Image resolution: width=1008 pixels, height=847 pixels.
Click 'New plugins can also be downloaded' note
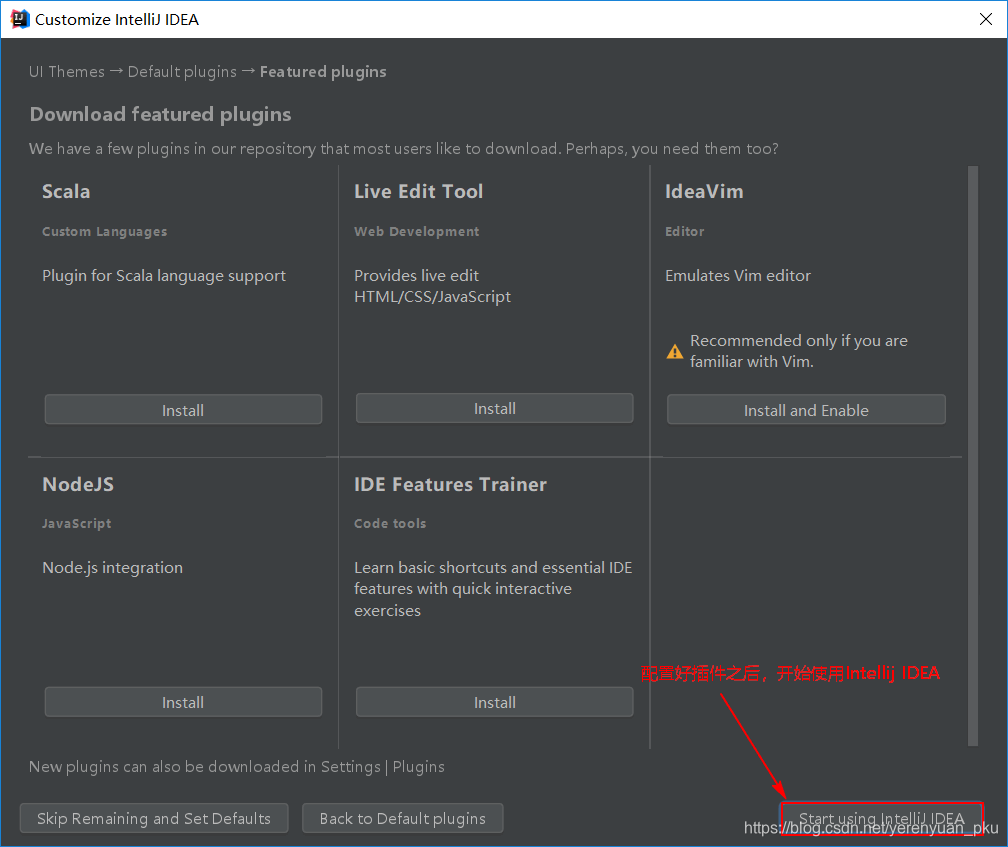tap(237, 767)
